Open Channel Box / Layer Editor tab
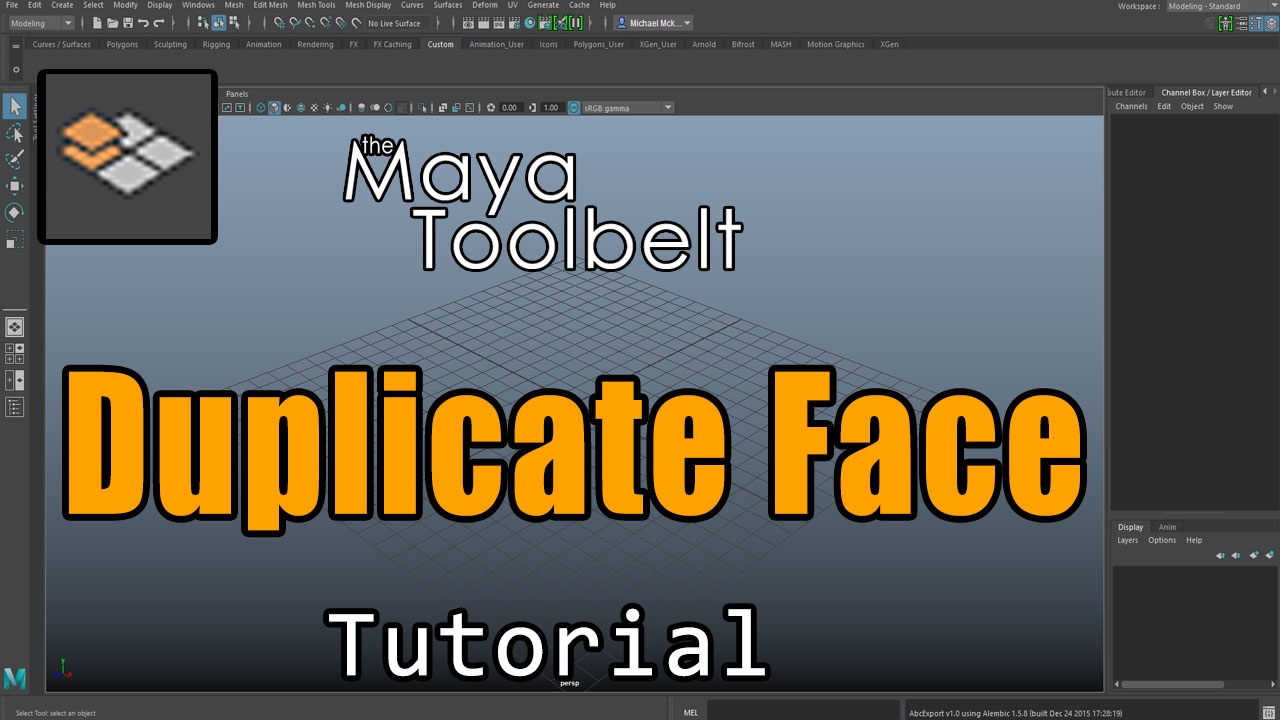This screenshot has height=720, width=1280. [x=1206, y=92]
